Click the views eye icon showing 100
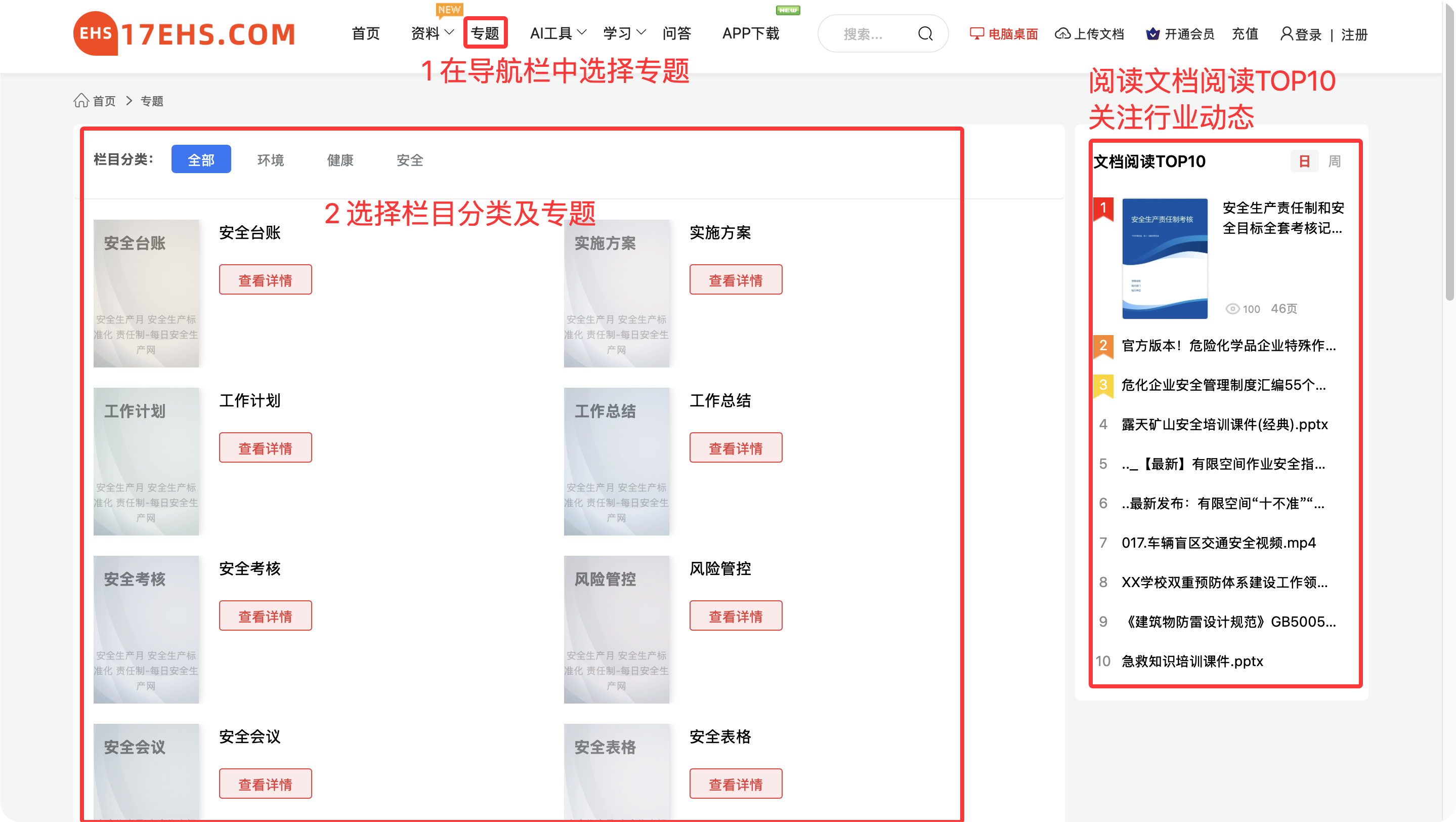 tap(1232, 309)
